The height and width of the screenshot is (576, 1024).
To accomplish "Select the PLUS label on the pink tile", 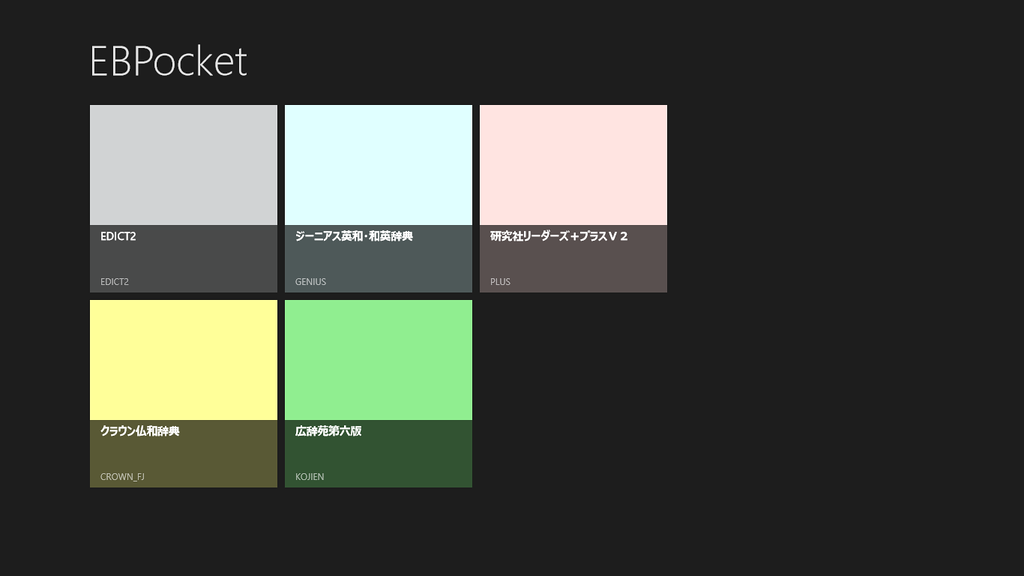I will [x=498, y=281].
